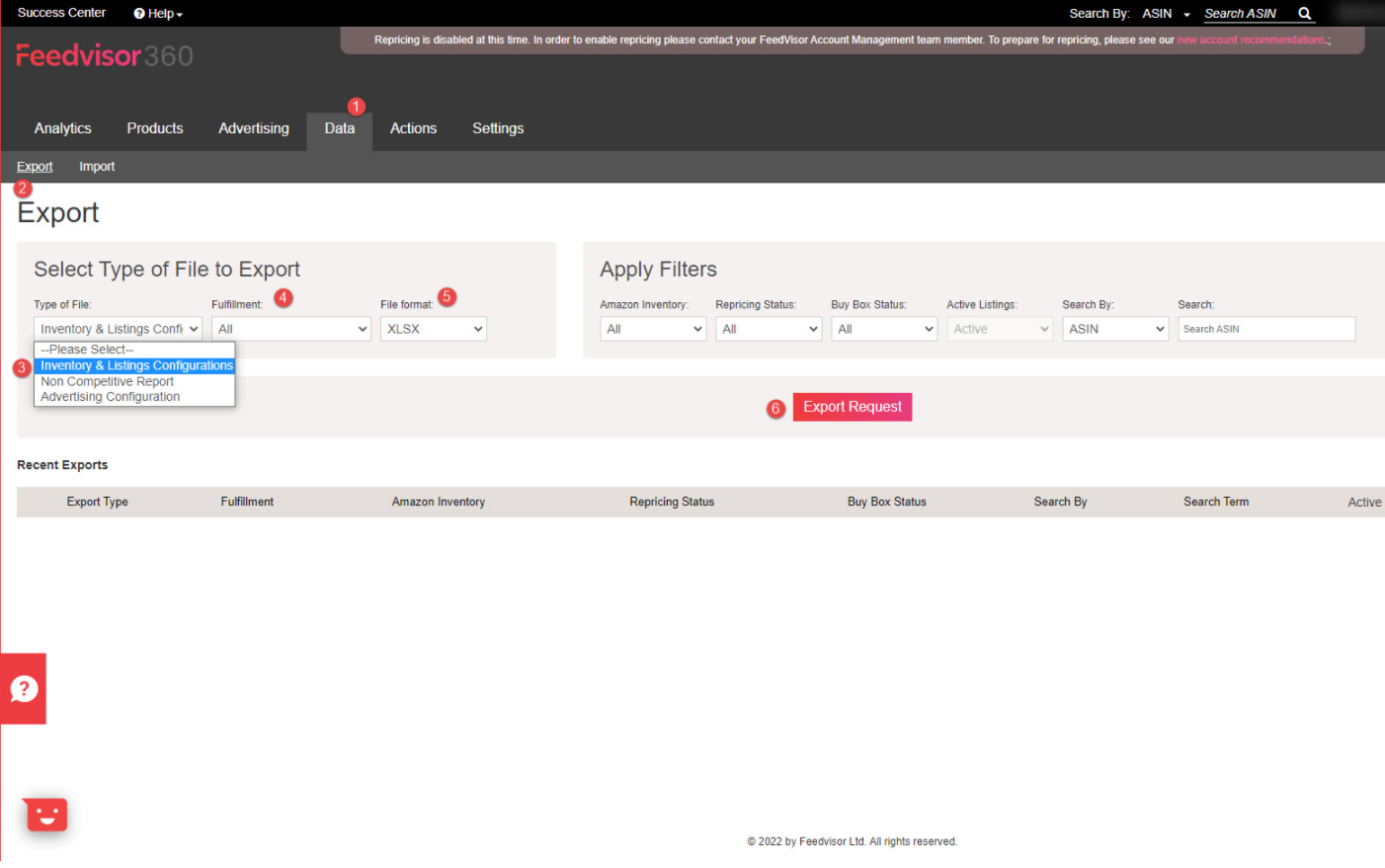This screenshot has width=1385, height=868.
Task: Open the File format XLSX dropdown
Action: pyautogui.click(x=434, y=329)
